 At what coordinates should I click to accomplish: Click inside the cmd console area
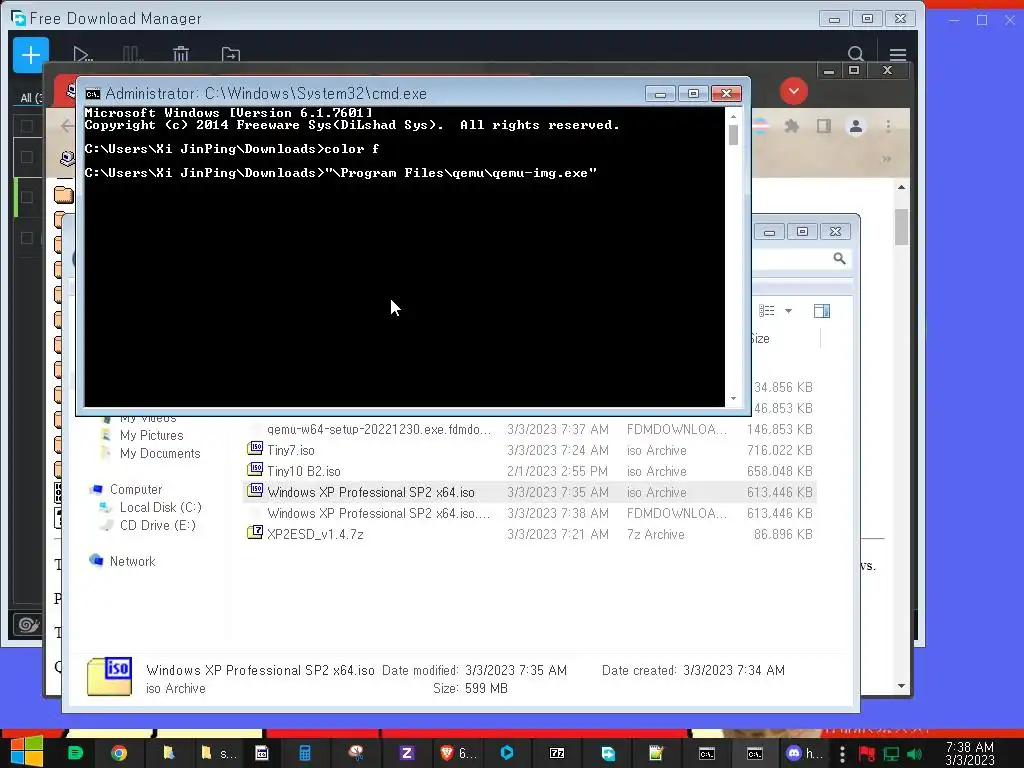pyautogui.click(x=404, y=256)
